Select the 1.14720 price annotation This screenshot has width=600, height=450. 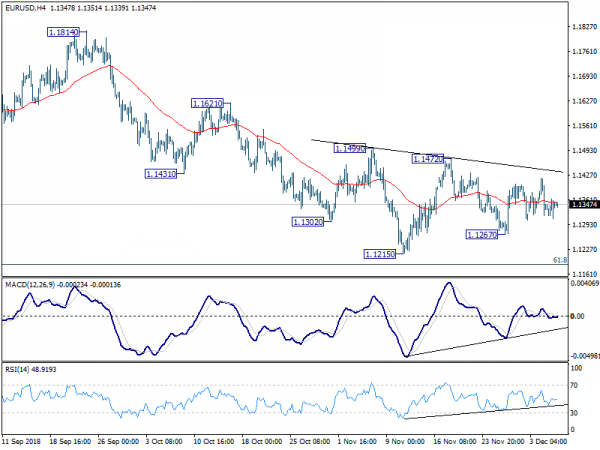tap(427, 158)
